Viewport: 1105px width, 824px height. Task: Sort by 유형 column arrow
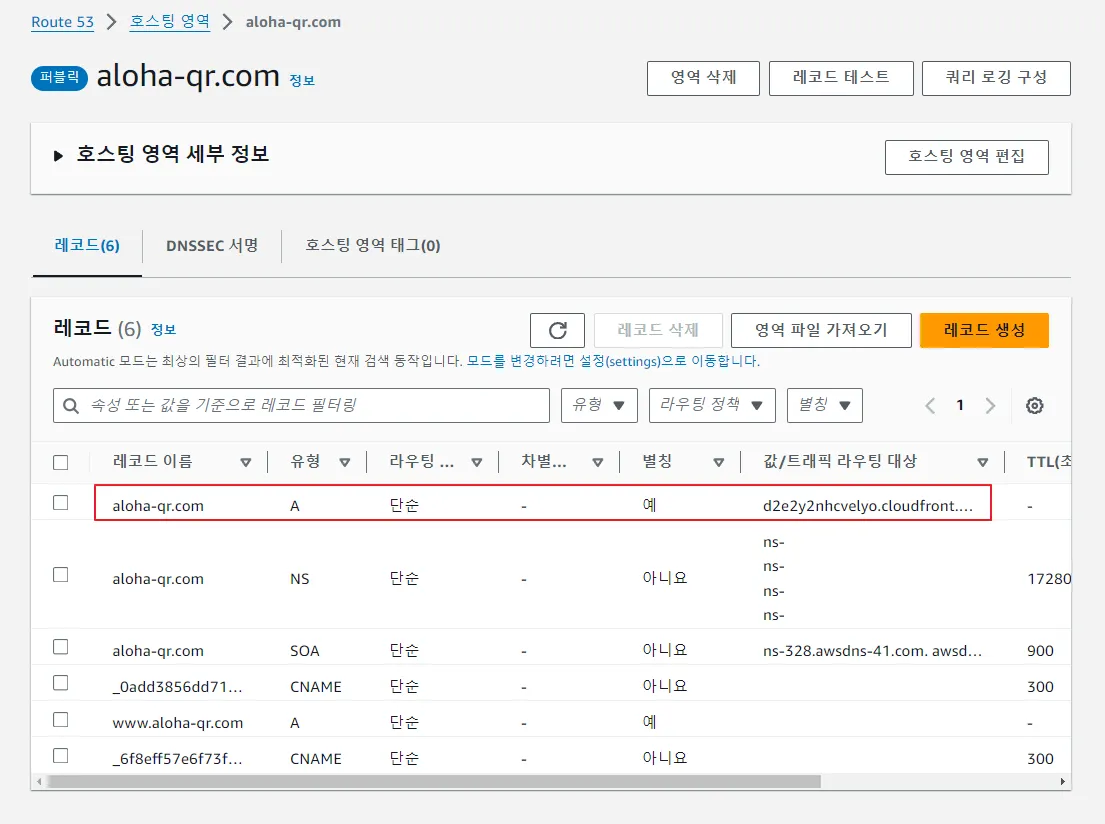click(x=345, y=462)
